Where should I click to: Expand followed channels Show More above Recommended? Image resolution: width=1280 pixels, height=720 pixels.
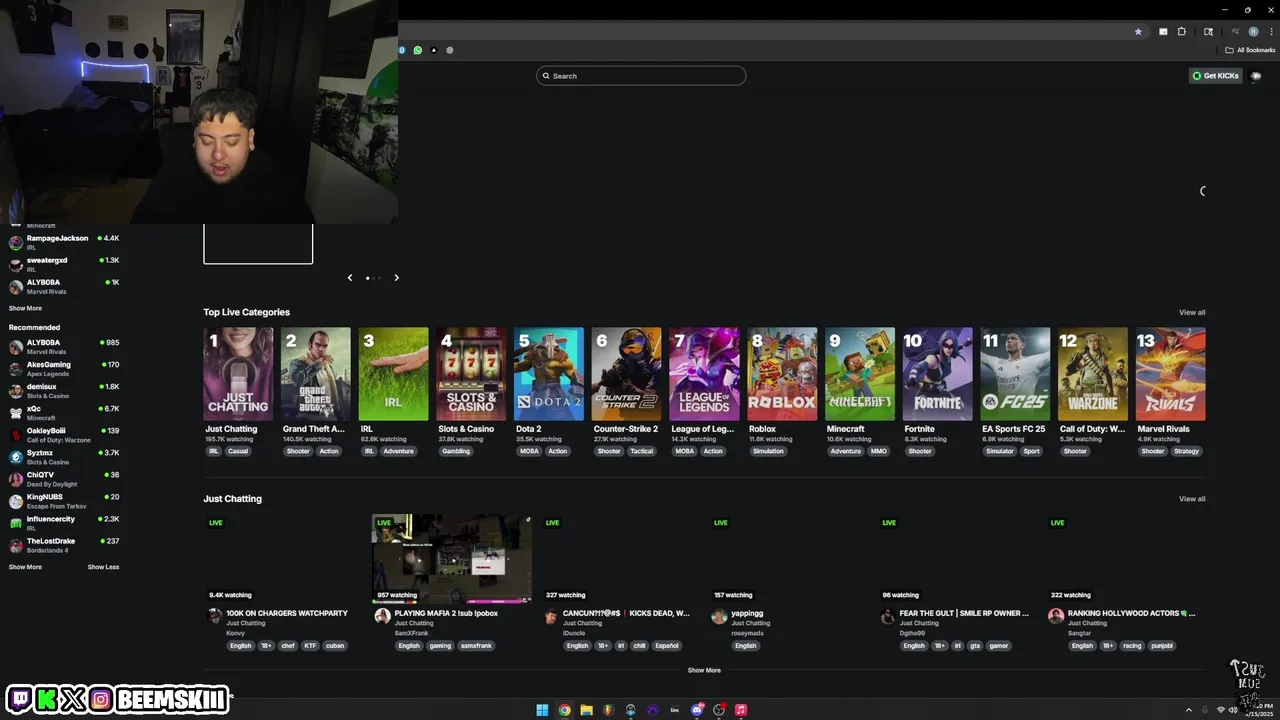pyautogui.click(x=25, y=308)
